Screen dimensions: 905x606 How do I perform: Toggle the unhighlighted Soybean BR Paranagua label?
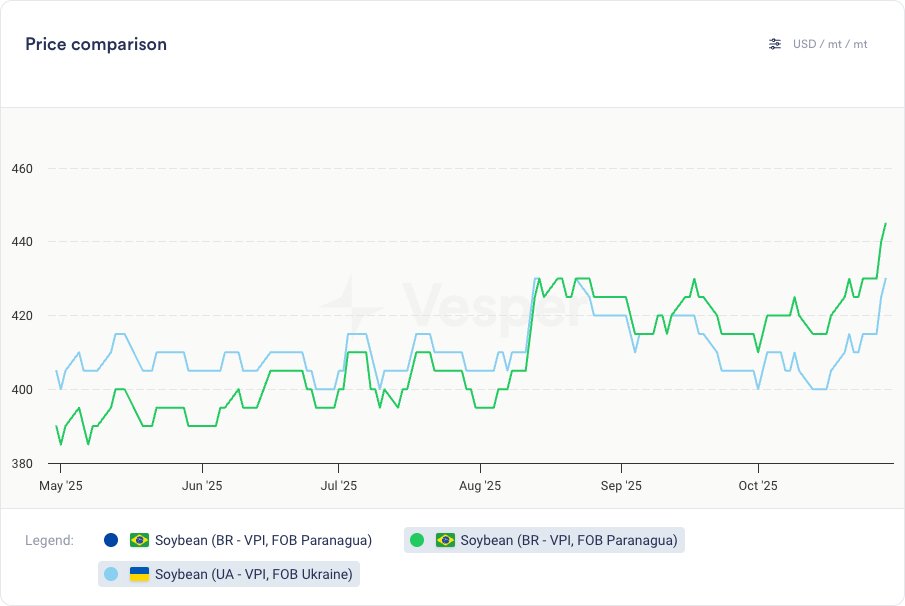coord(263,540)
